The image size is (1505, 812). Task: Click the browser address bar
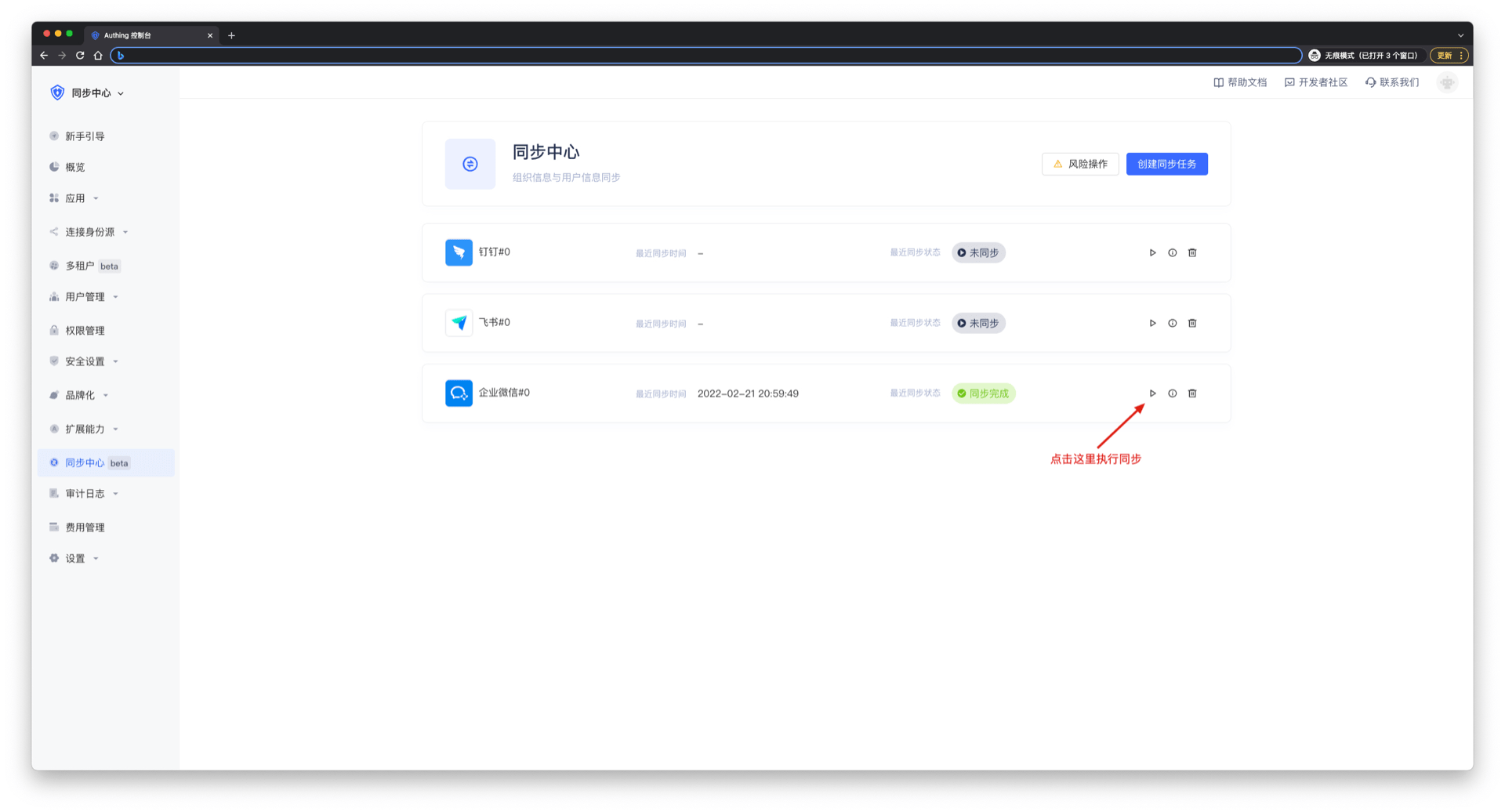(x=705, y=56)
